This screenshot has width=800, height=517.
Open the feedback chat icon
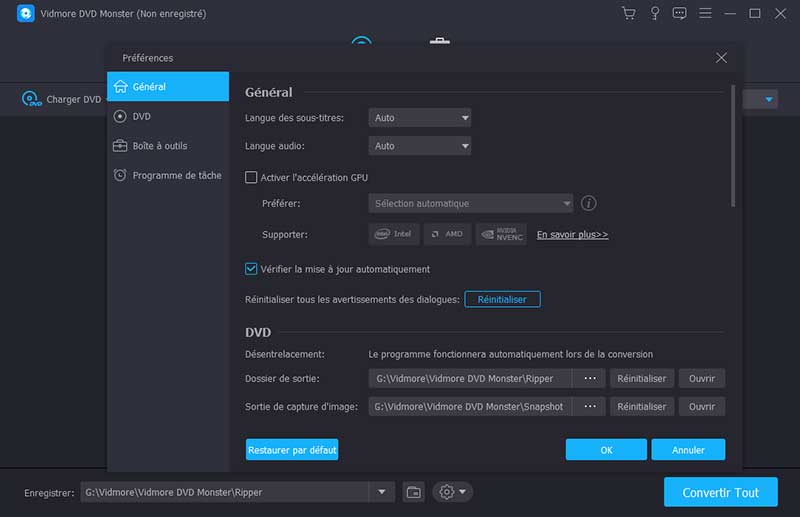[x=680, y=14]
